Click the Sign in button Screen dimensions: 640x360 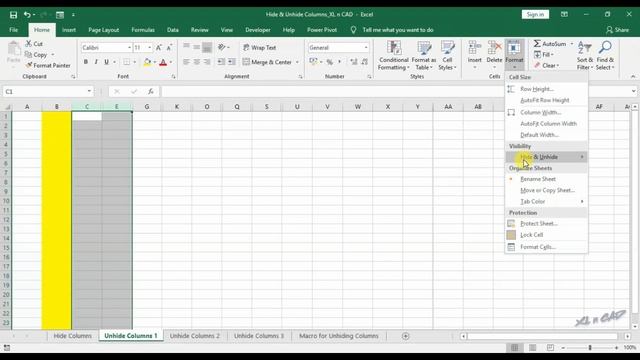[535, 14]
